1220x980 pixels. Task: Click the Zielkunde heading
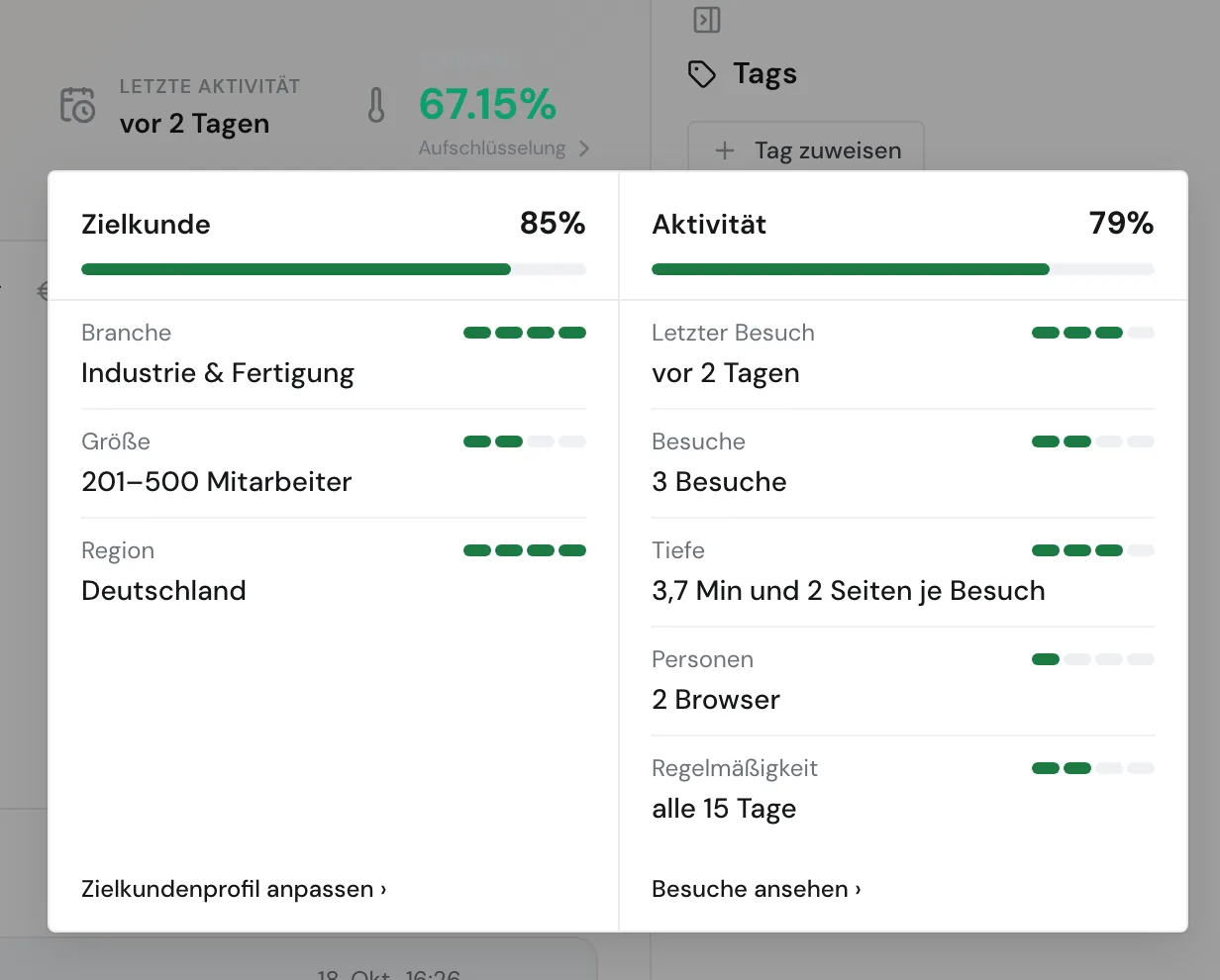[x=146, y=225]
